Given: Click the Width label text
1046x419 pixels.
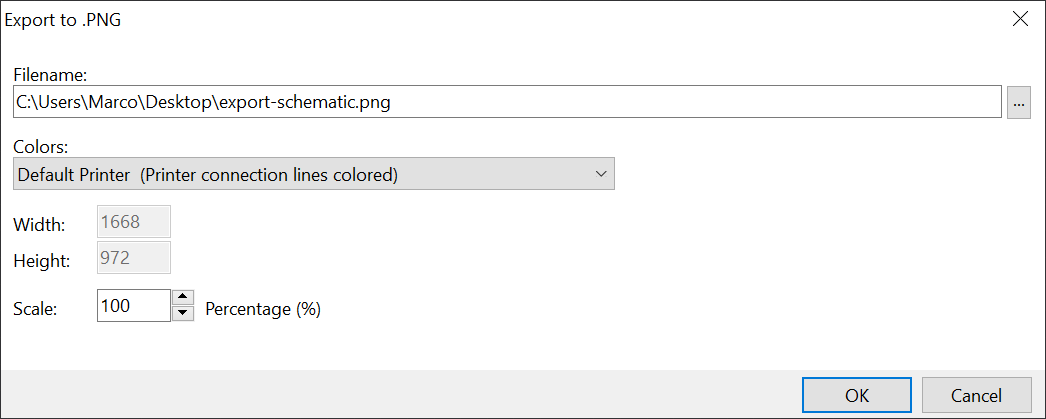Looking at the screenshot, I should click(40, 224).
